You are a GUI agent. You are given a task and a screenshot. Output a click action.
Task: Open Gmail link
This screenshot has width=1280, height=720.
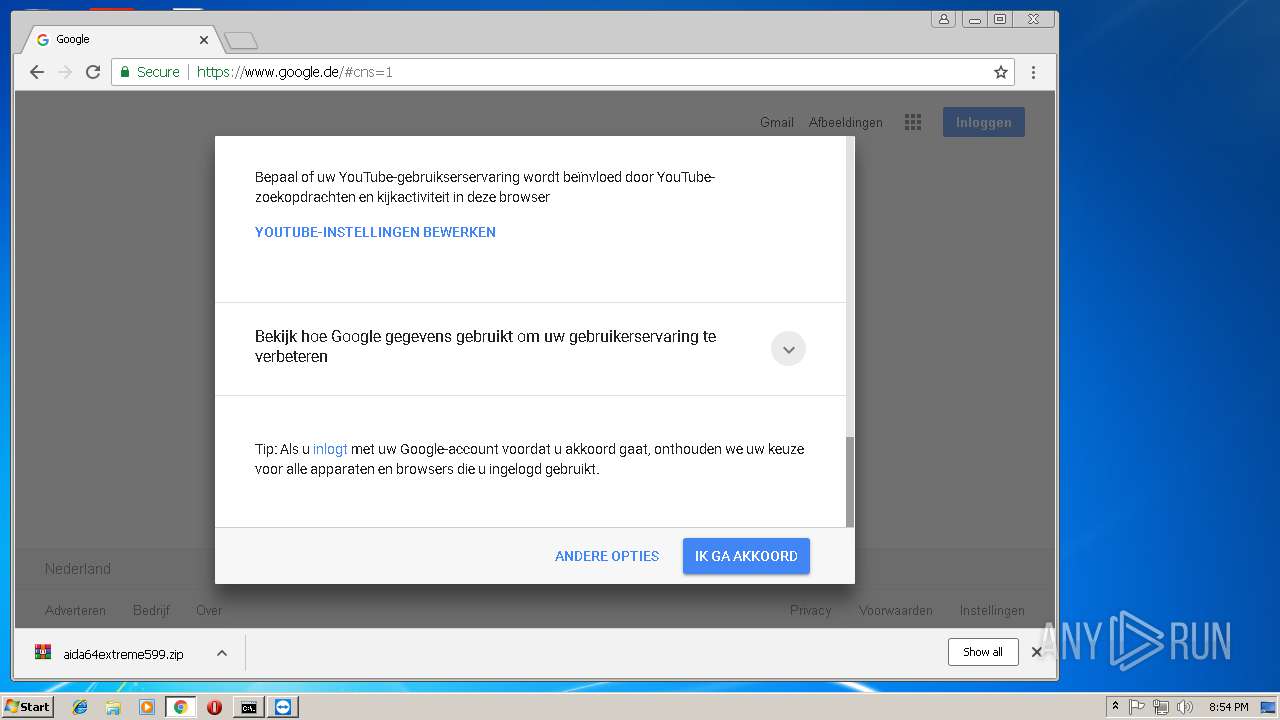777,122
